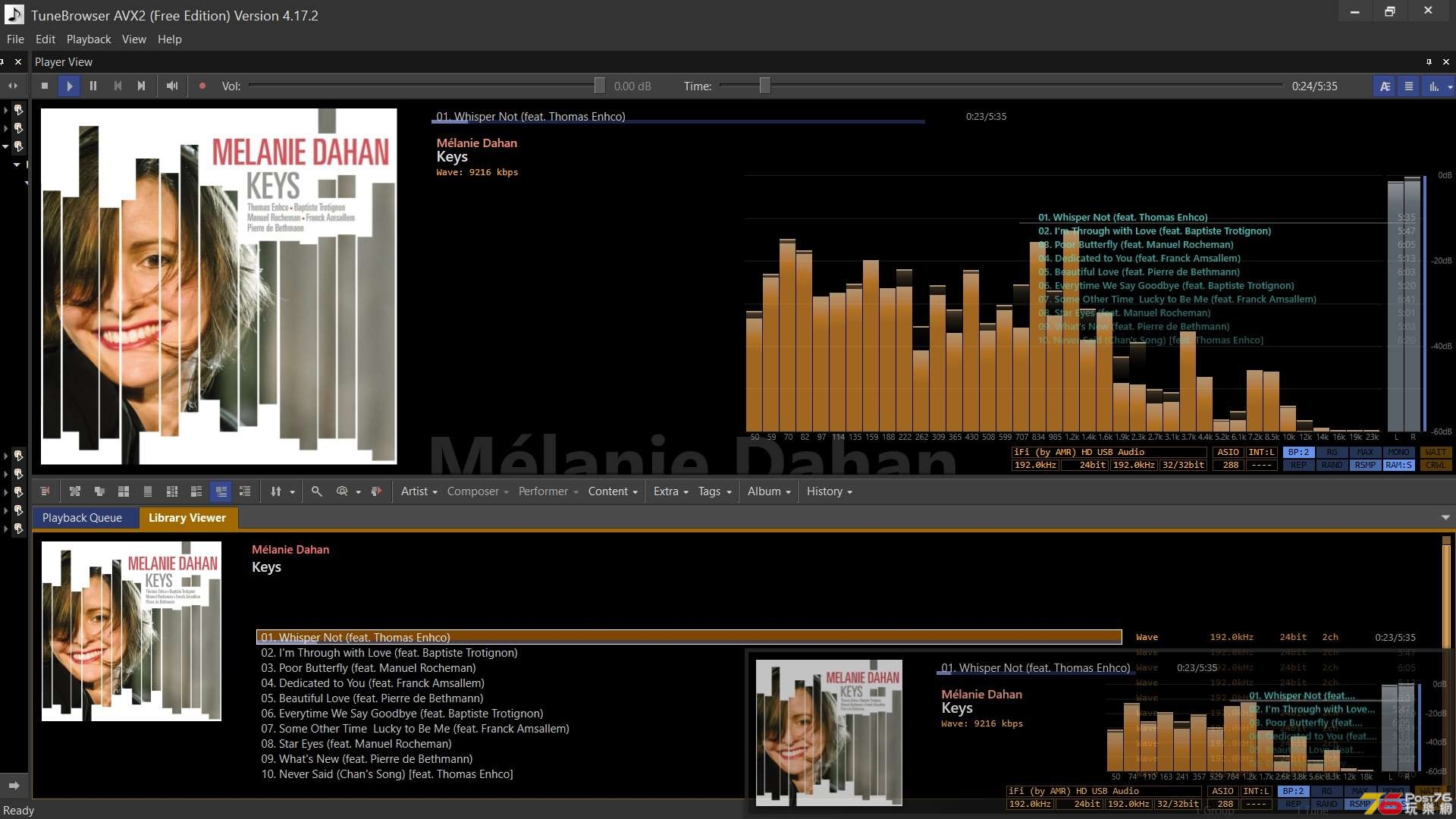This screenshot has width=1456, height=819.
Task: Click the text display icon in player toolbar
Action: (1385, 86)
